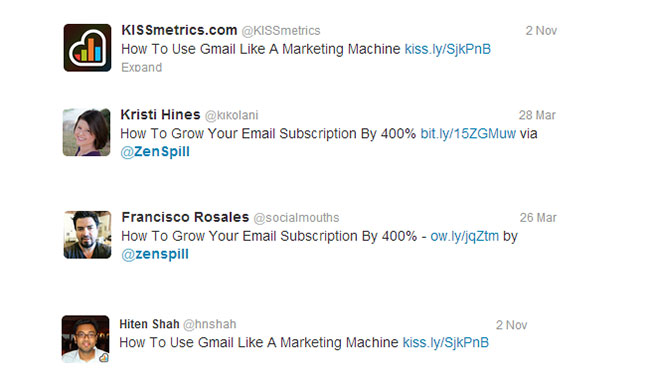This screenshot has width=650, height=388.
Task: Open the 28 Mar tweet timestamp
Action: [x=537, y=115]
